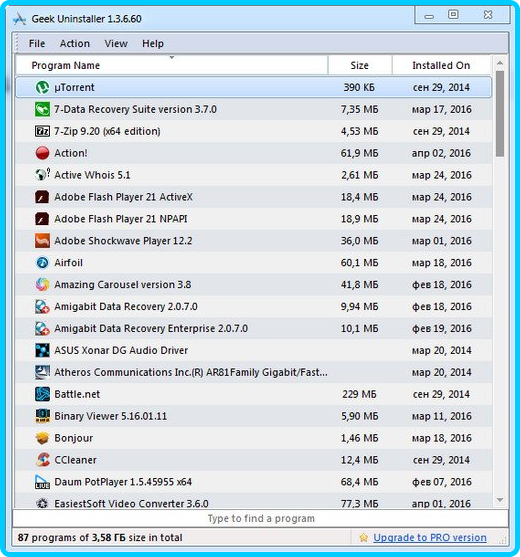The width and height of the screenshot is (520, 557).
Task: Click the Adobe Shockwave Player icon
Action: tap(42, 241)
